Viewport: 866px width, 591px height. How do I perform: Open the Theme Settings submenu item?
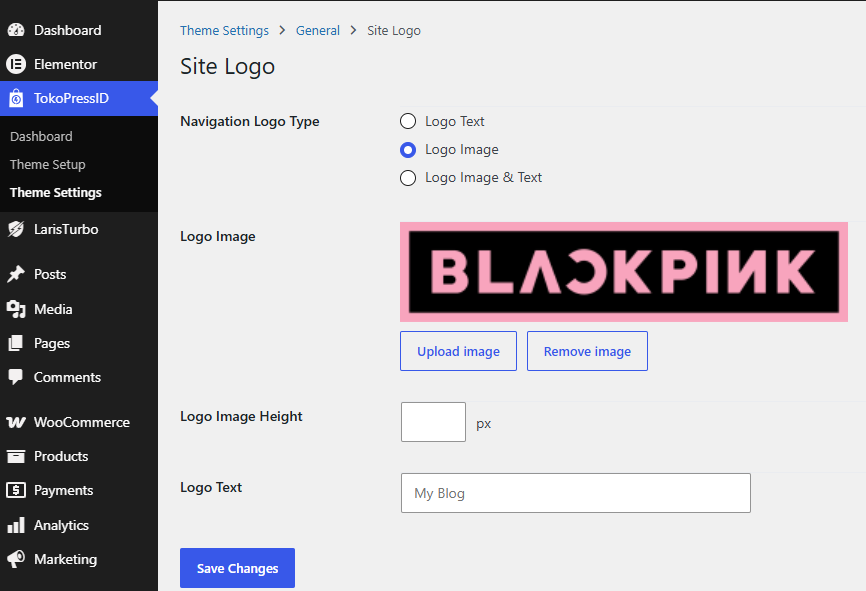point(56,193)
